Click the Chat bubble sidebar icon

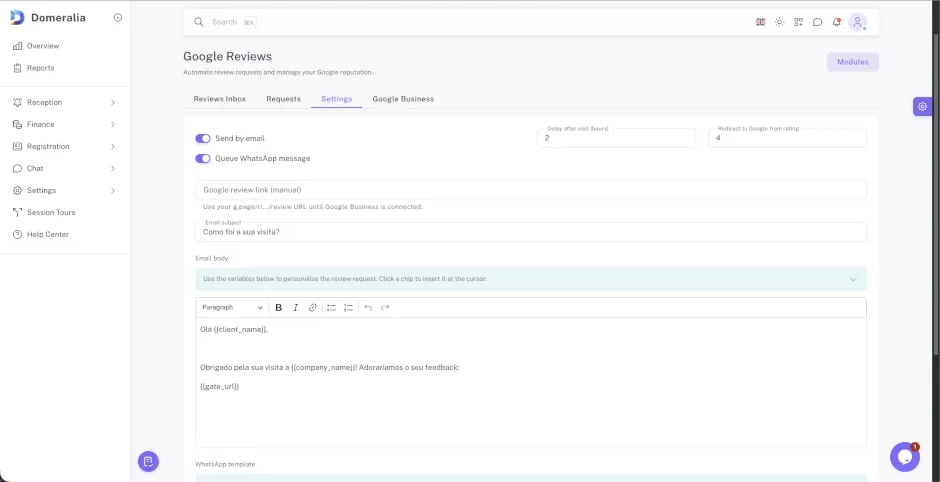point(17,168)
